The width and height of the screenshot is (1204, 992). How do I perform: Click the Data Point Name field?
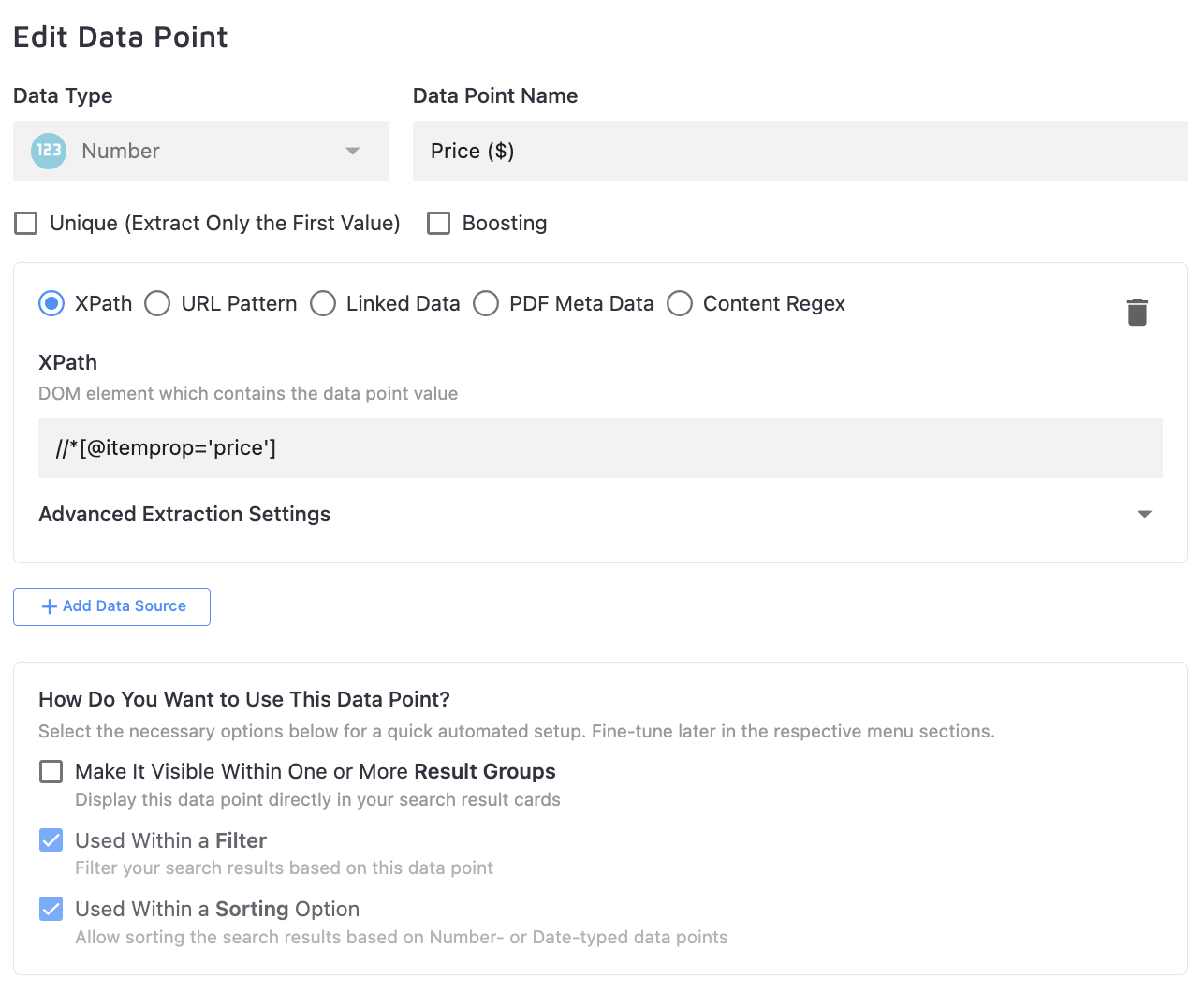pos(800,151)
